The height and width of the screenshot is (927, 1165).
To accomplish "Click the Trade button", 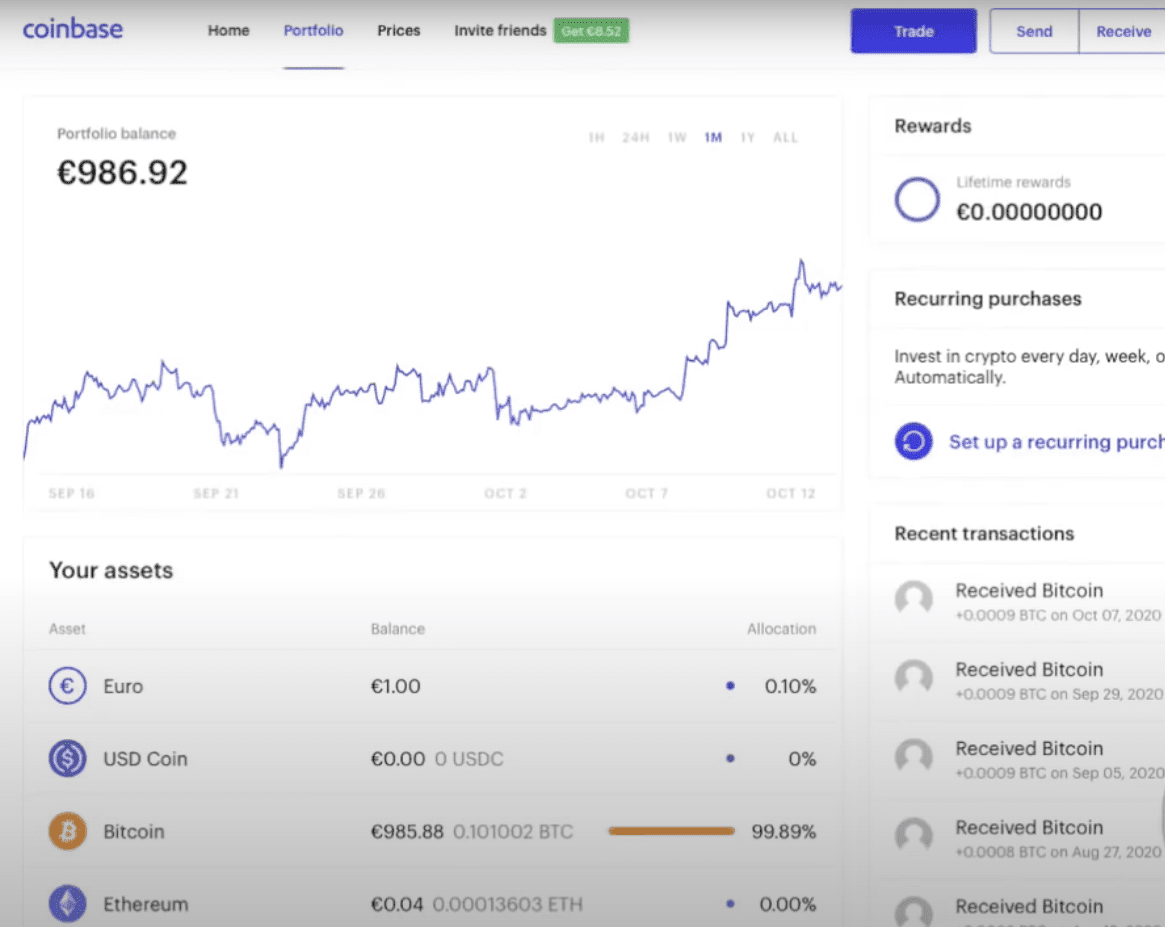I will click(913, 31).
